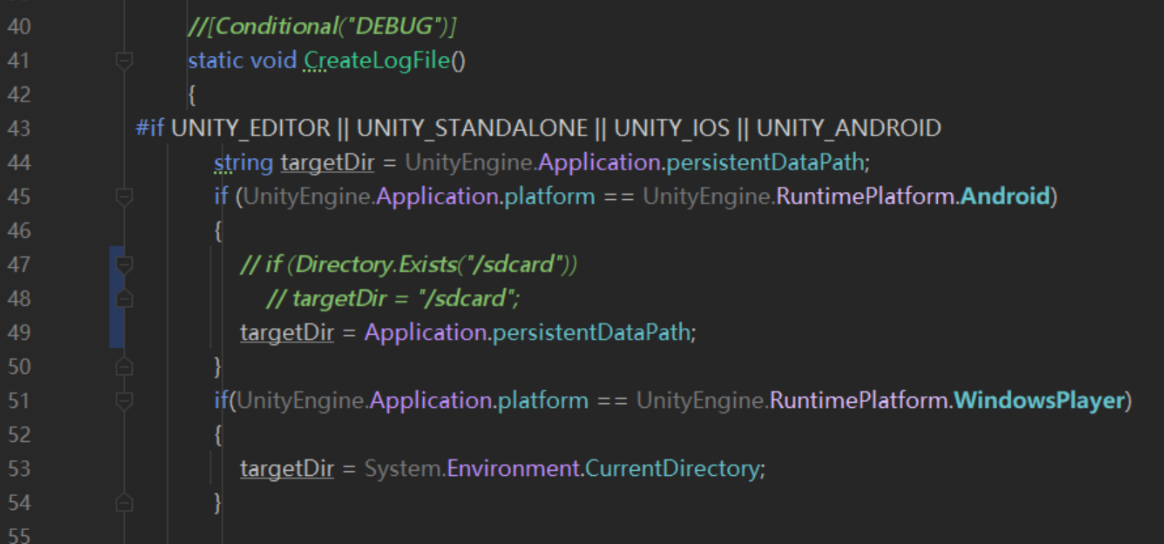This screenshot has height=544, width=1164.
Task: Select line number 43 in the gutter
Action: (x=19, y=129)
